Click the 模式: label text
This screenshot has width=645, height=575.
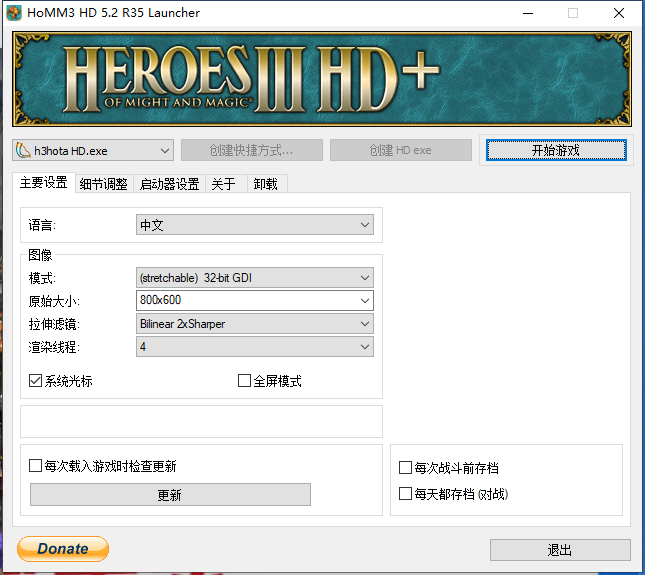(x=42, y=278)
